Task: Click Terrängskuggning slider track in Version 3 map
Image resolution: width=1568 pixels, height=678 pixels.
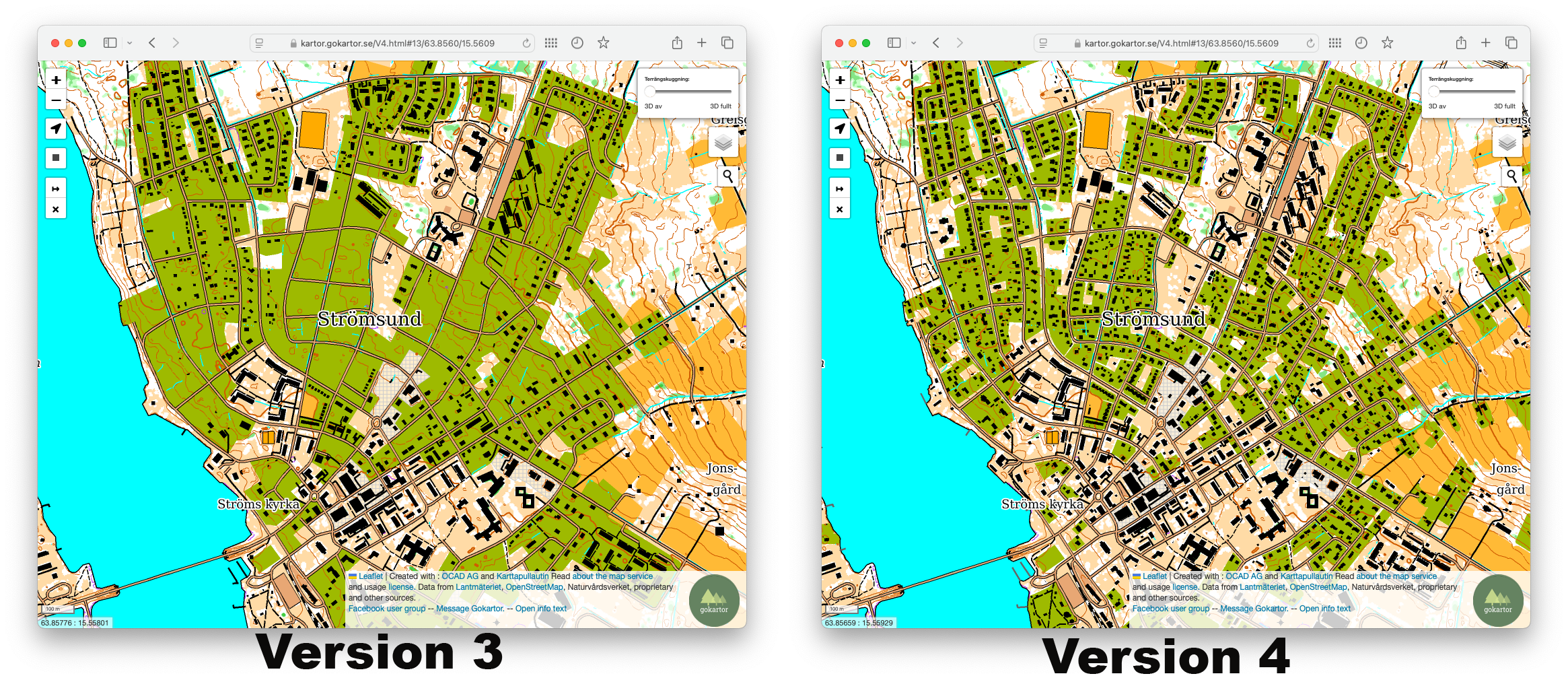Action: click(x=688, y=92)
